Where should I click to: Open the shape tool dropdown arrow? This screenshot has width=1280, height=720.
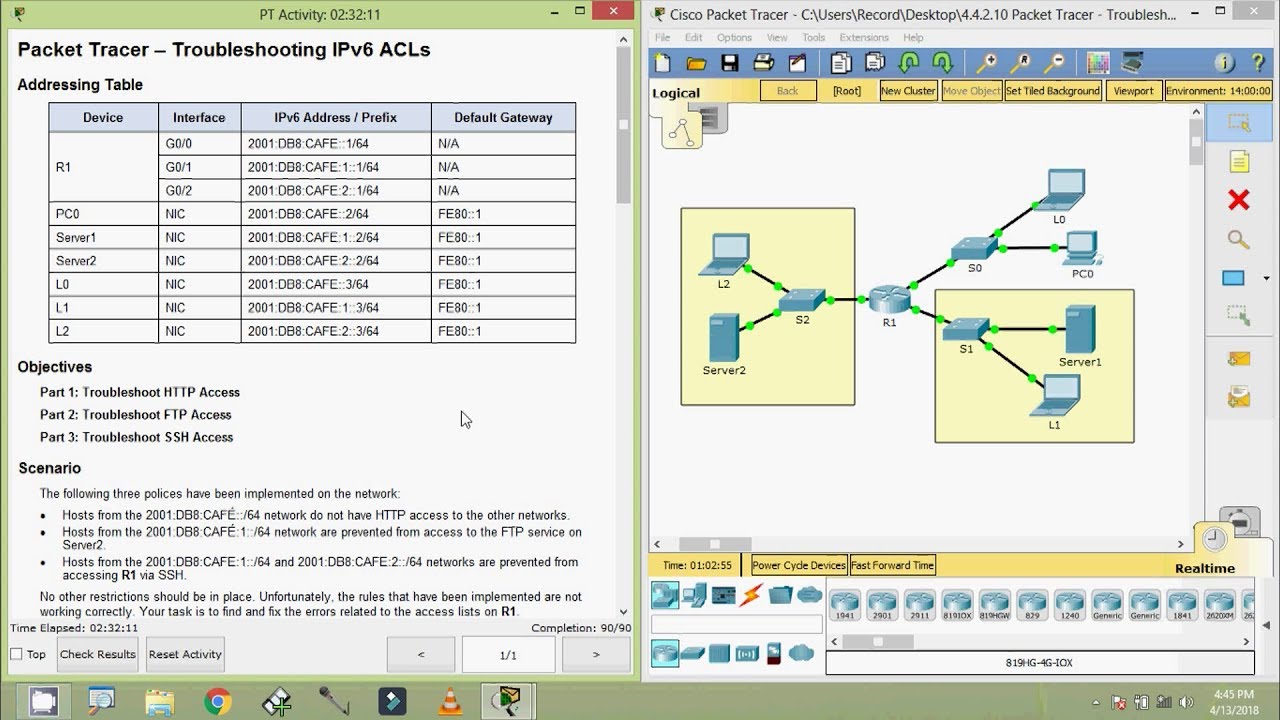coord(1267,278)
